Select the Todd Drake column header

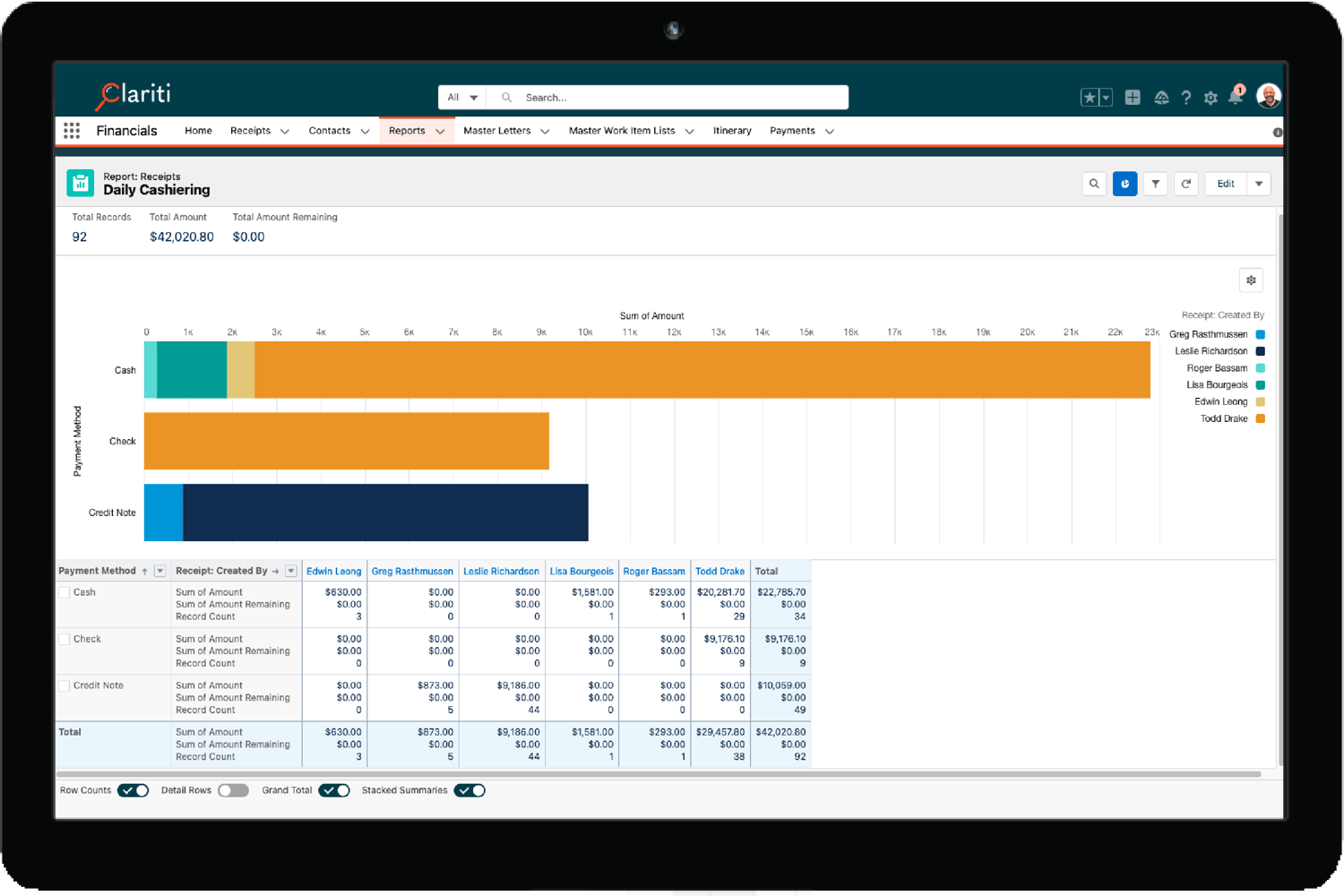719,571
